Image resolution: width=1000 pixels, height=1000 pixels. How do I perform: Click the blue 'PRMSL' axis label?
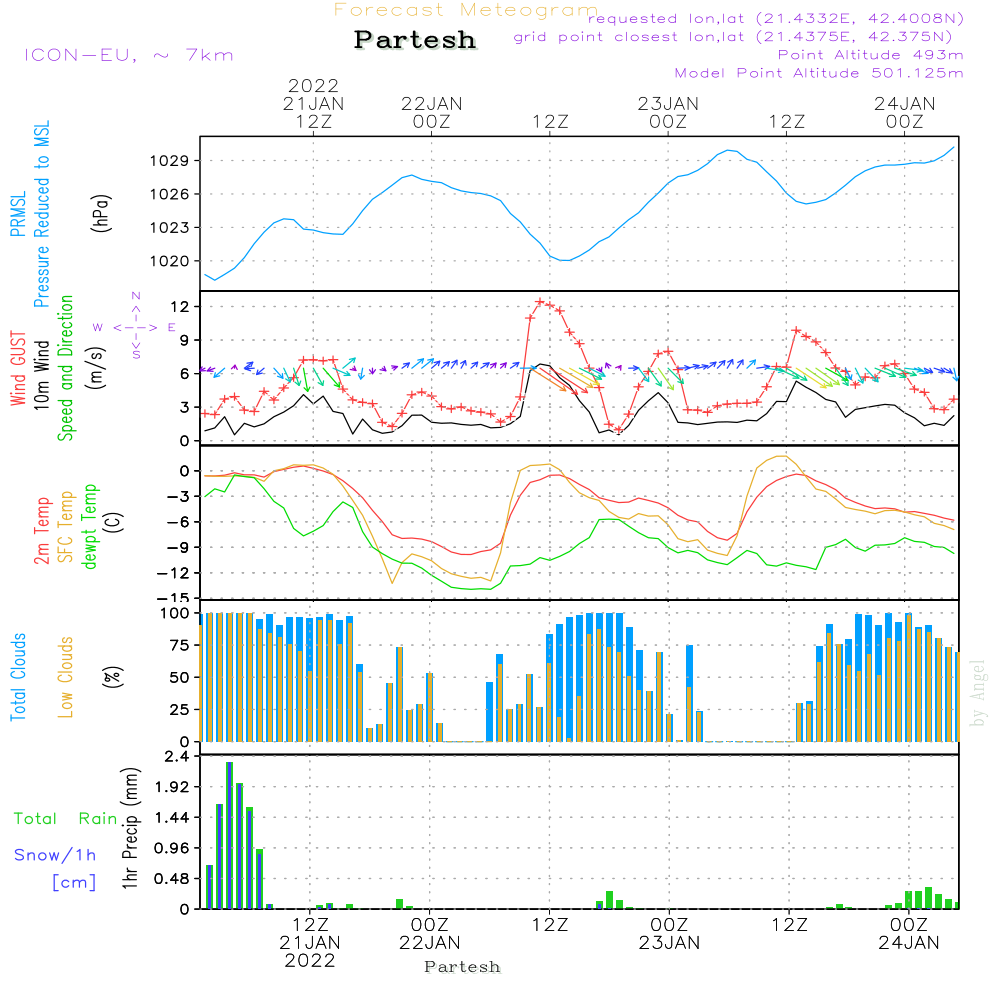coord(18,214)
